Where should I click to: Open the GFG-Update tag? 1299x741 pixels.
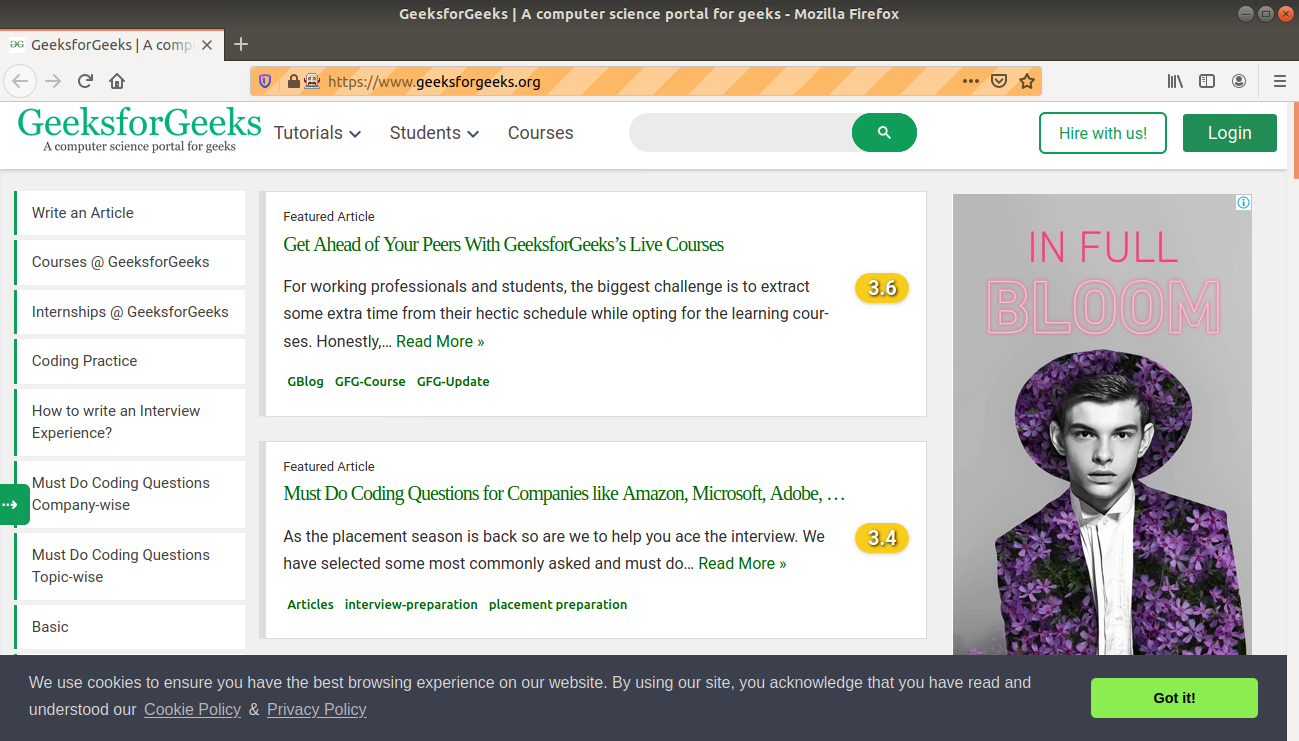tap(453, 382)
